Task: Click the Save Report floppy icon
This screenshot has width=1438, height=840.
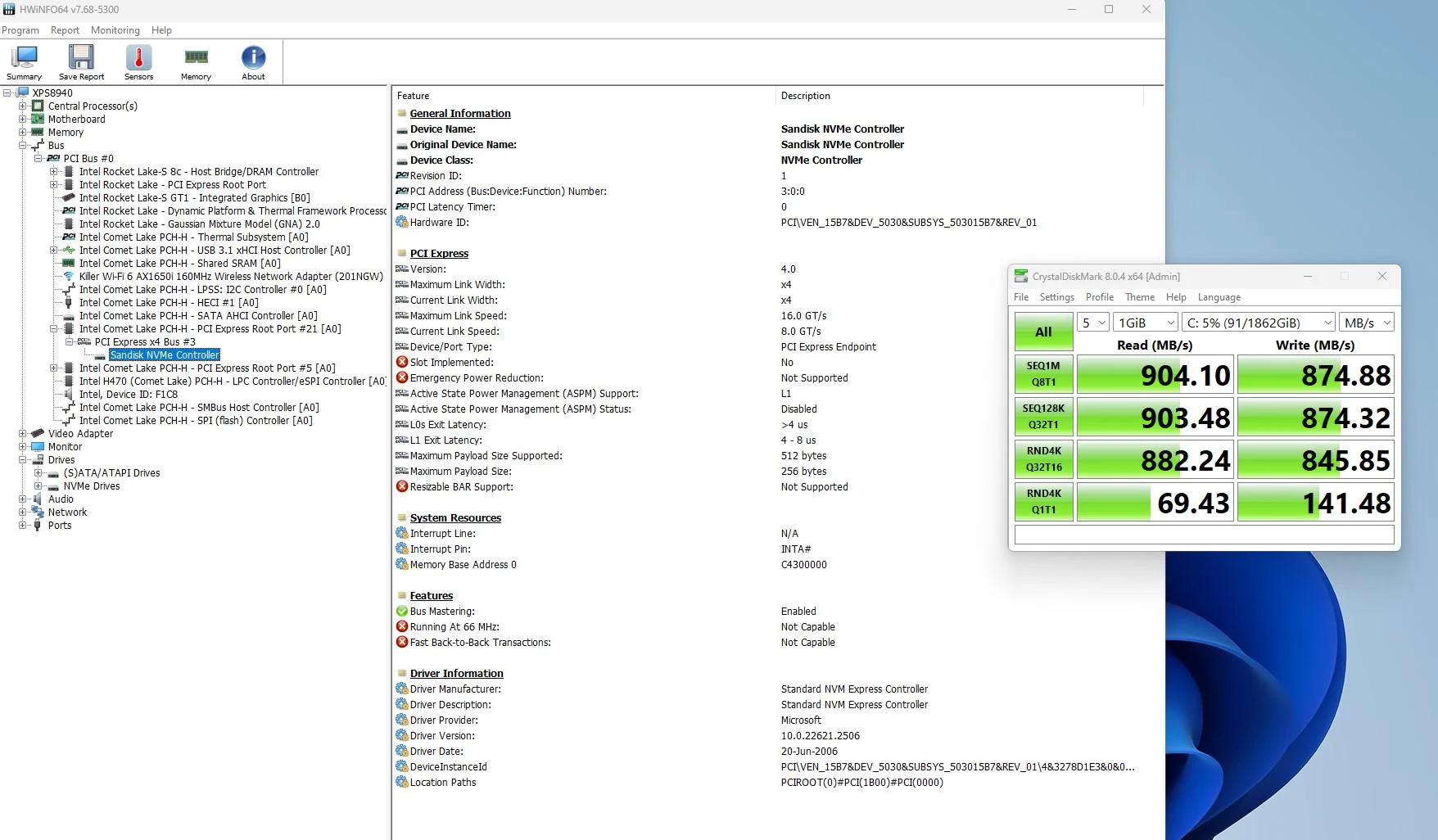Action: click(81, 57)
